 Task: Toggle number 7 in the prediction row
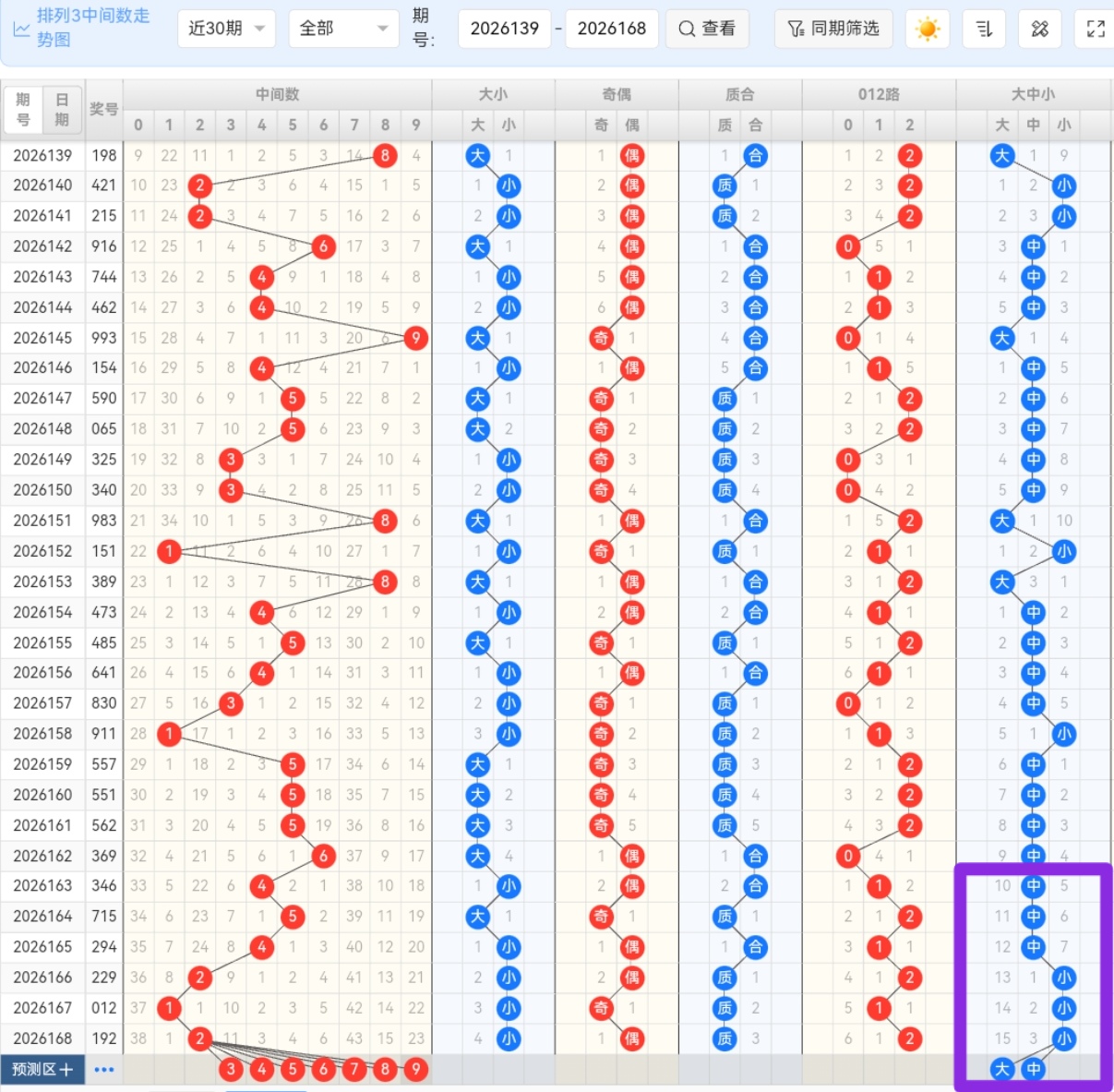354,1069
